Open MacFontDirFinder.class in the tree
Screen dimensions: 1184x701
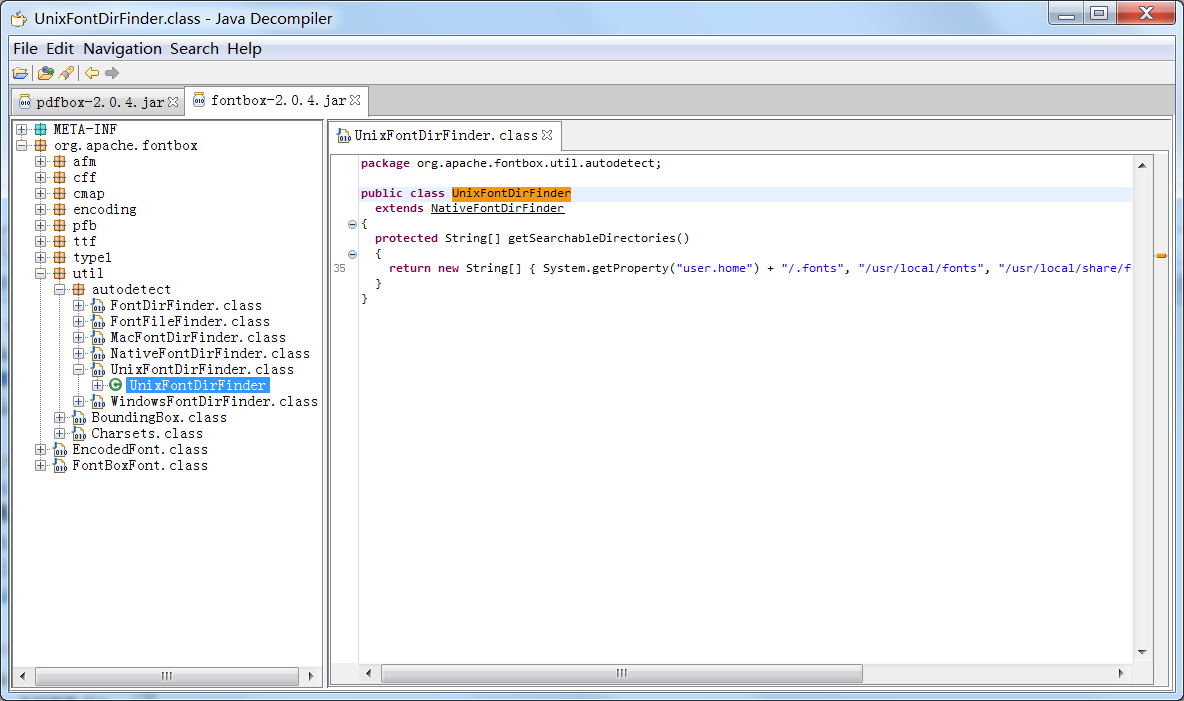point(197,337)
